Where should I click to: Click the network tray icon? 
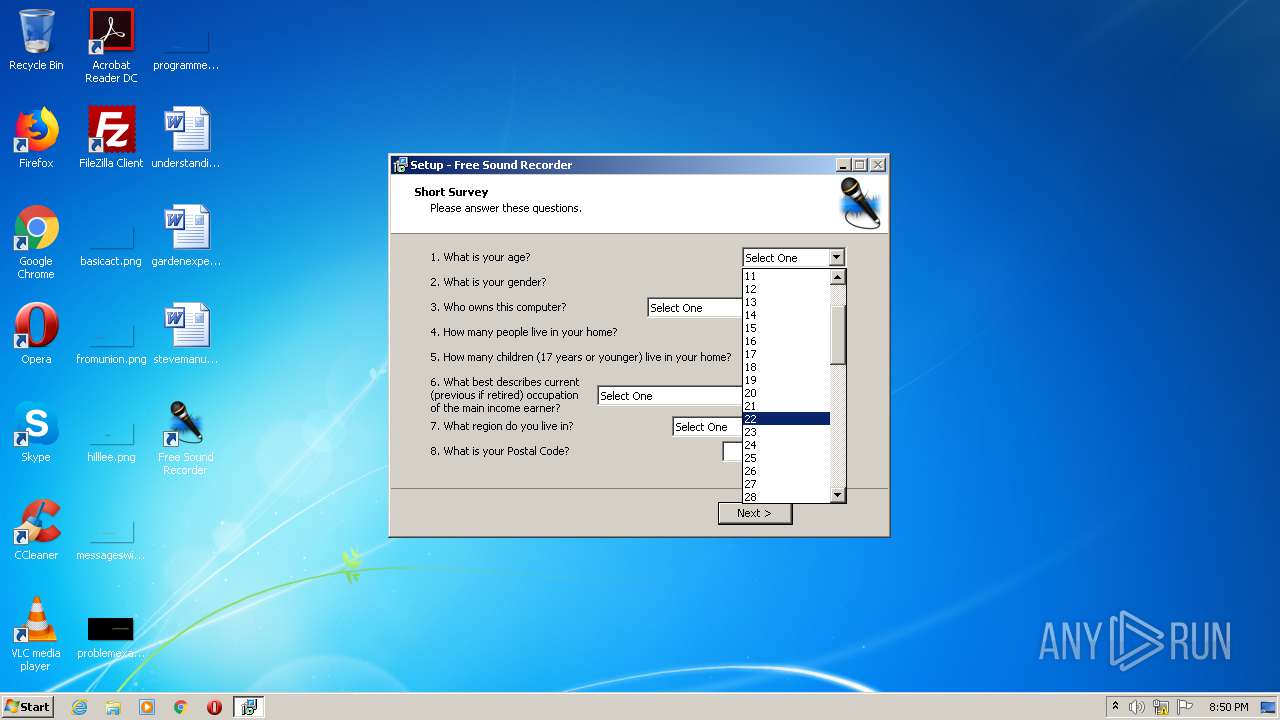(x=1161, y=707)
